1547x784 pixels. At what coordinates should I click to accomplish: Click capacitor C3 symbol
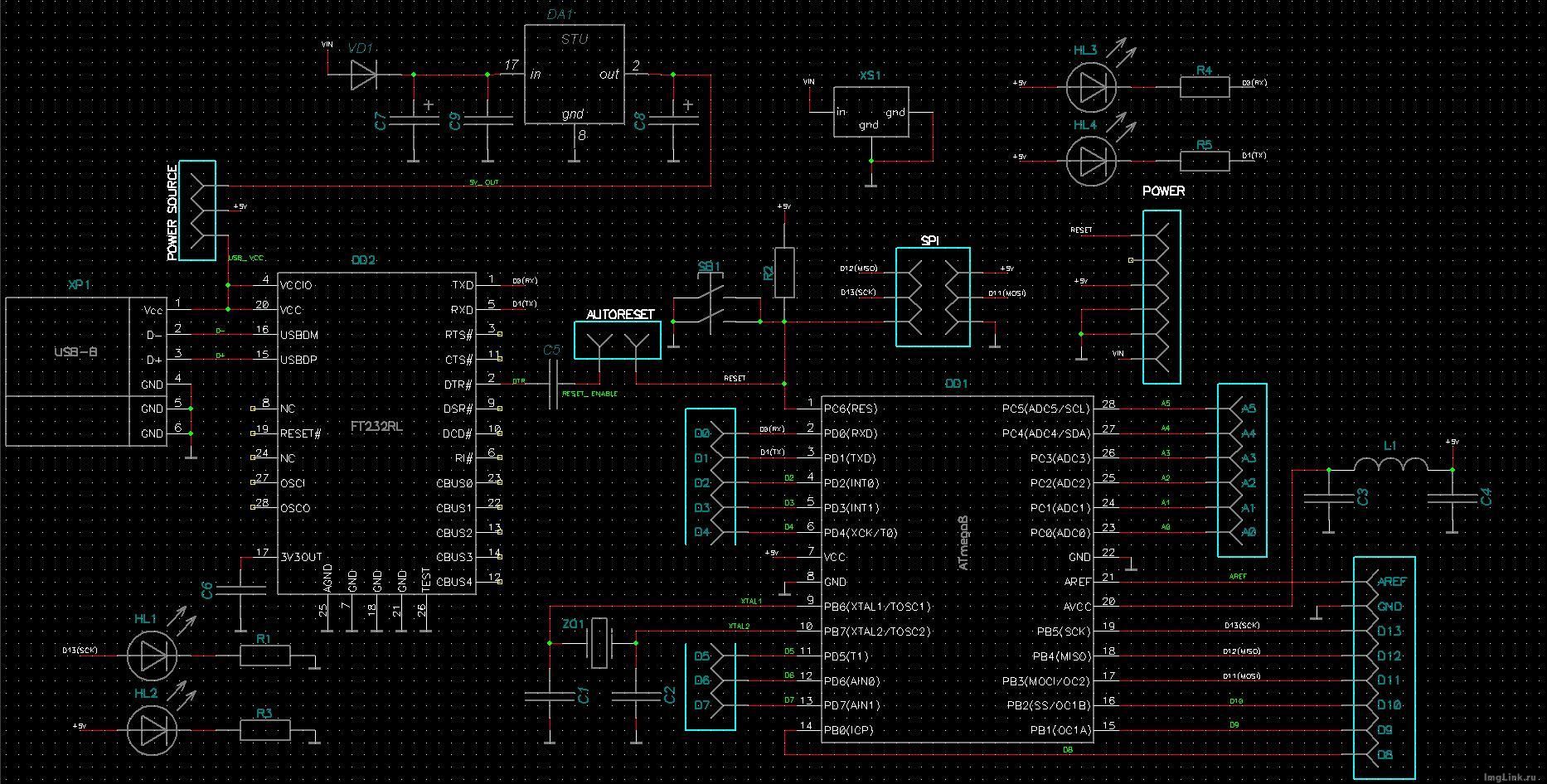tap(1329, 499)
